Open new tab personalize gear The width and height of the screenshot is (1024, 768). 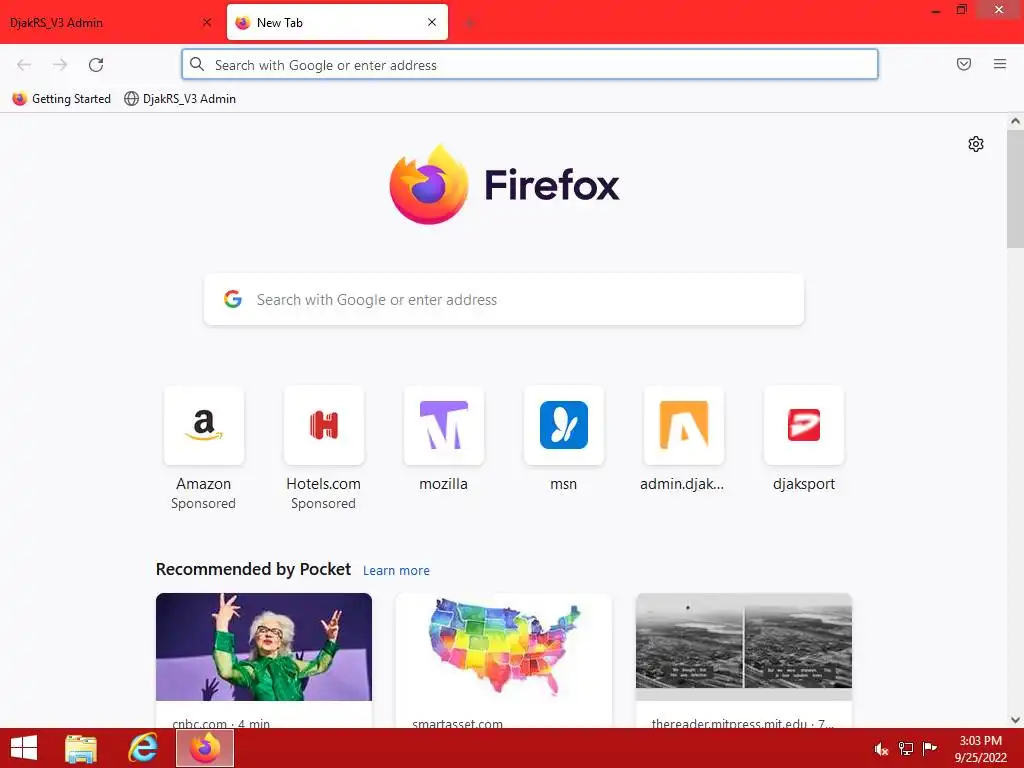click(x=976, y=144)
